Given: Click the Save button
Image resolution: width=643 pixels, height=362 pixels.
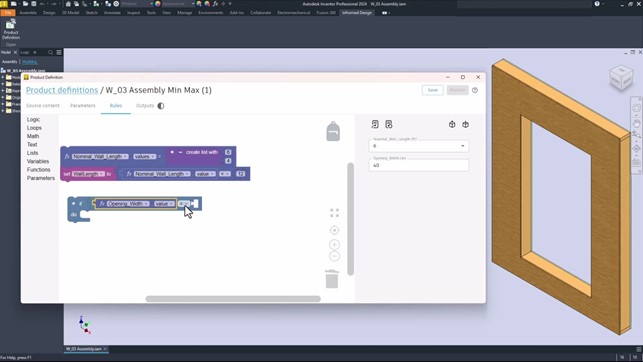Looking at the screenshot, I should pyautogui.click(x=433, y=90).
